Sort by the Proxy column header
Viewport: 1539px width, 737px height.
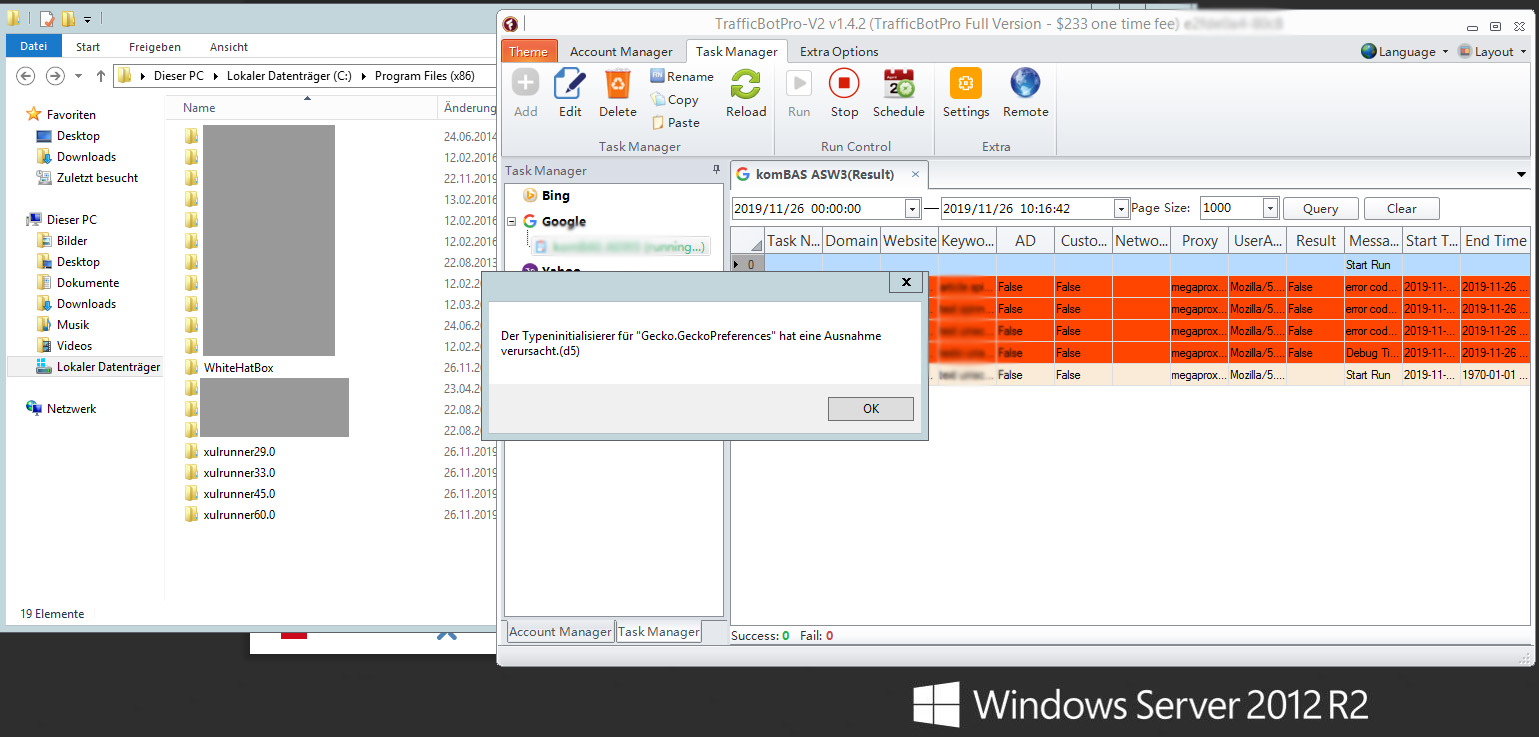pos(1199,240)
